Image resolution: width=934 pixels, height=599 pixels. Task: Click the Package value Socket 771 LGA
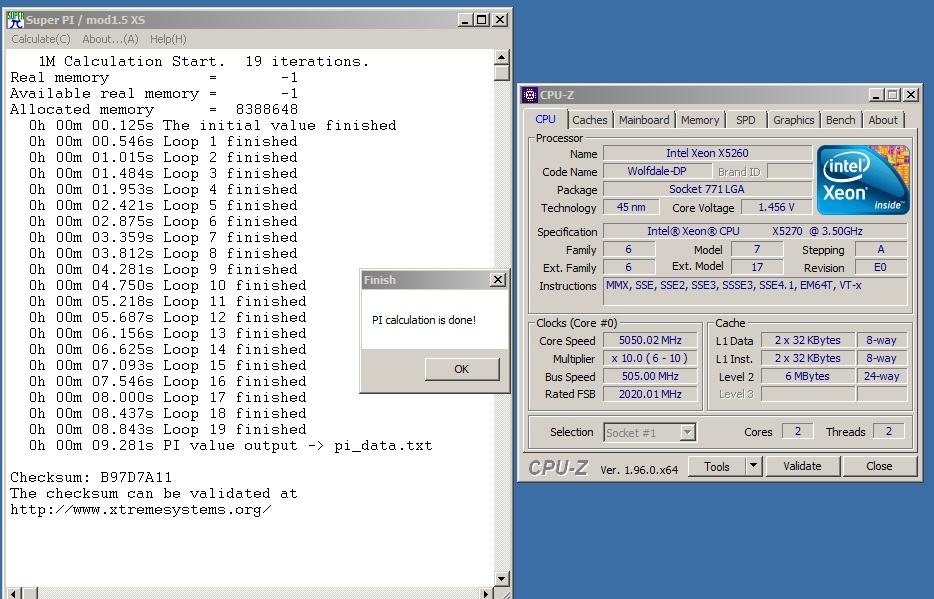coord(707,189)
